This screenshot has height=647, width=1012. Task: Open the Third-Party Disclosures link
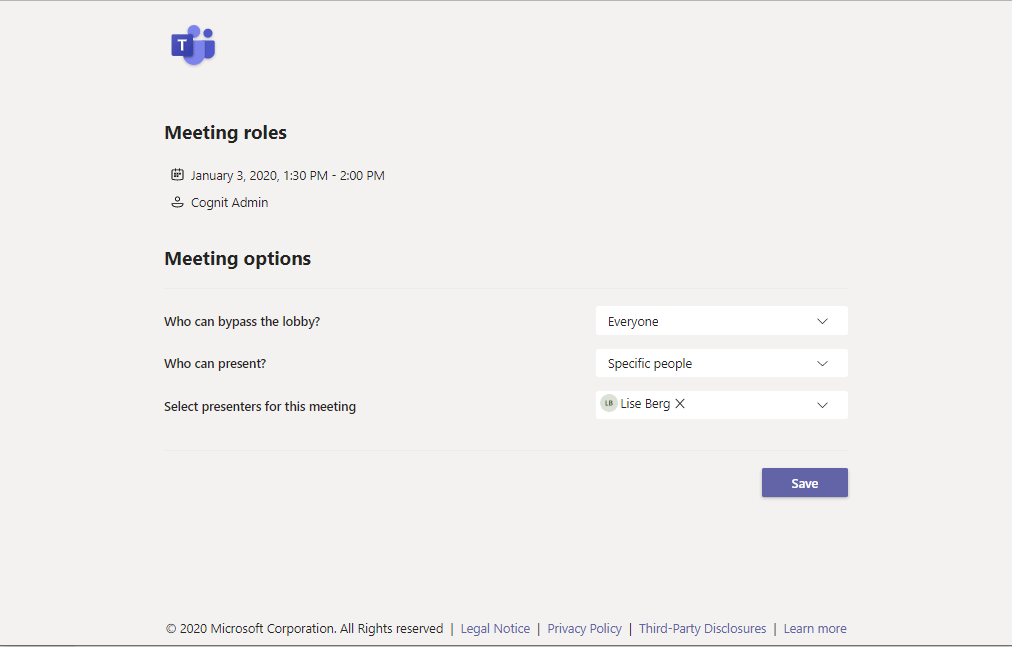[x=702, y=629]
